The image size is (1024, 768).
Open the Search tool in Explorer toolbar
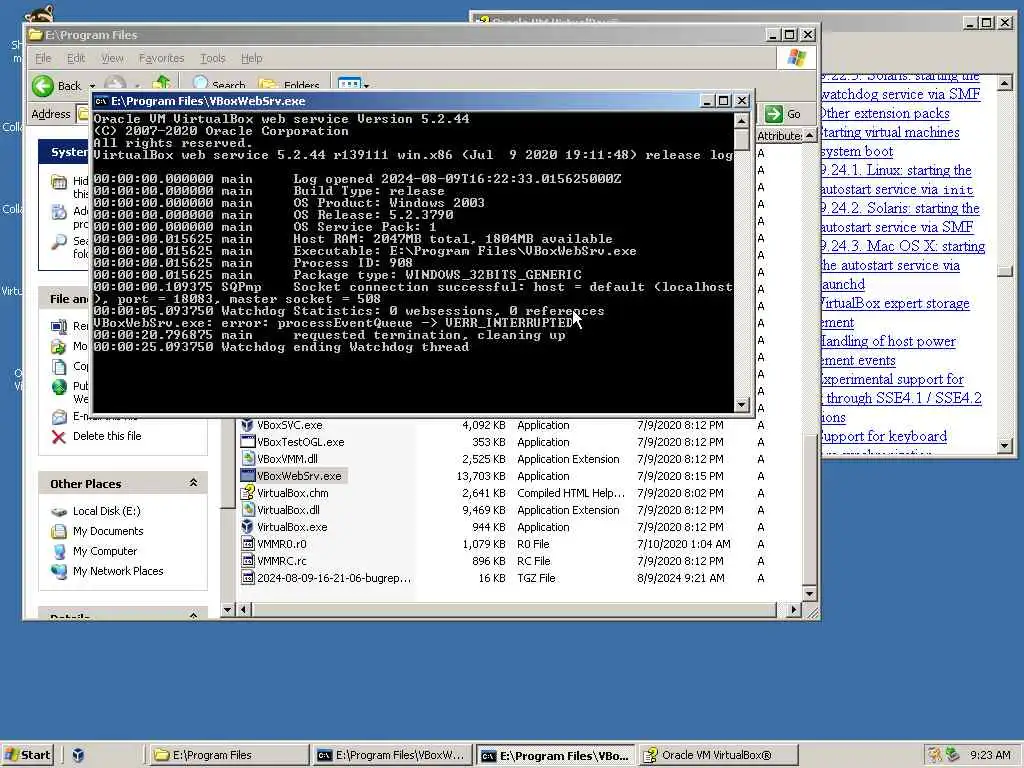point(219,84)
